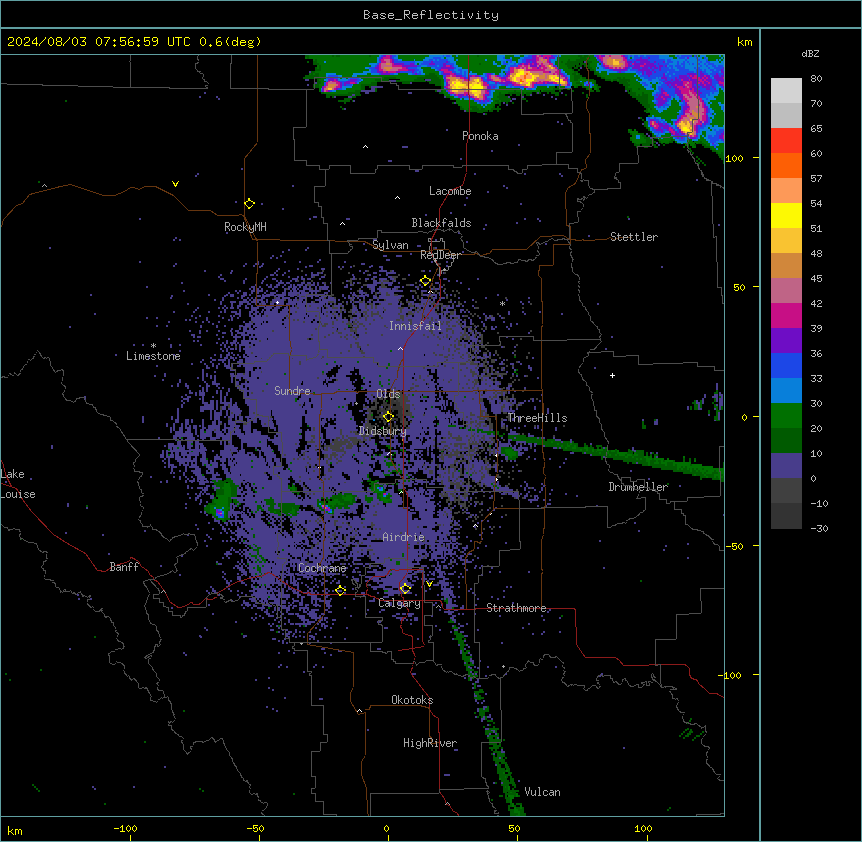Click the Sylvan label
The height and width of the screenshot is (842, 862).
coord(390,245)
